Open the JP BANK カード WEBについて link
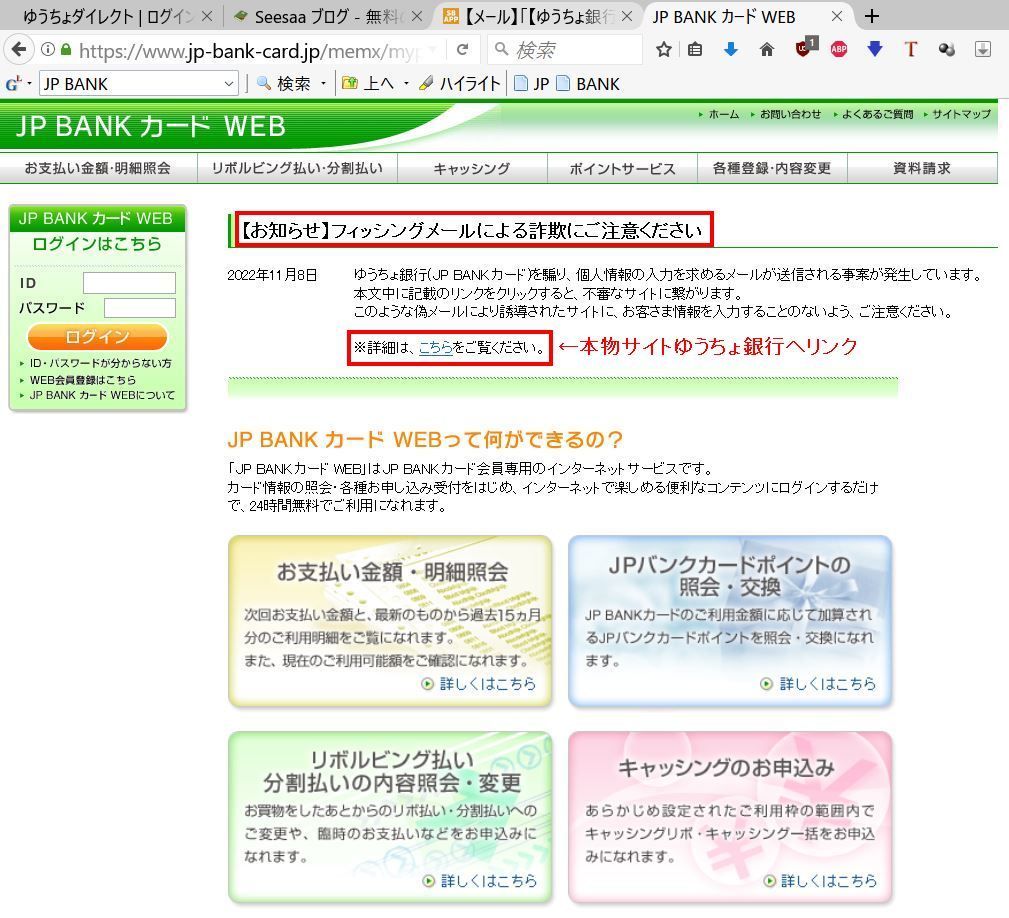The image size is (1009, 918). pyautogui.click(x=102, y=395)
